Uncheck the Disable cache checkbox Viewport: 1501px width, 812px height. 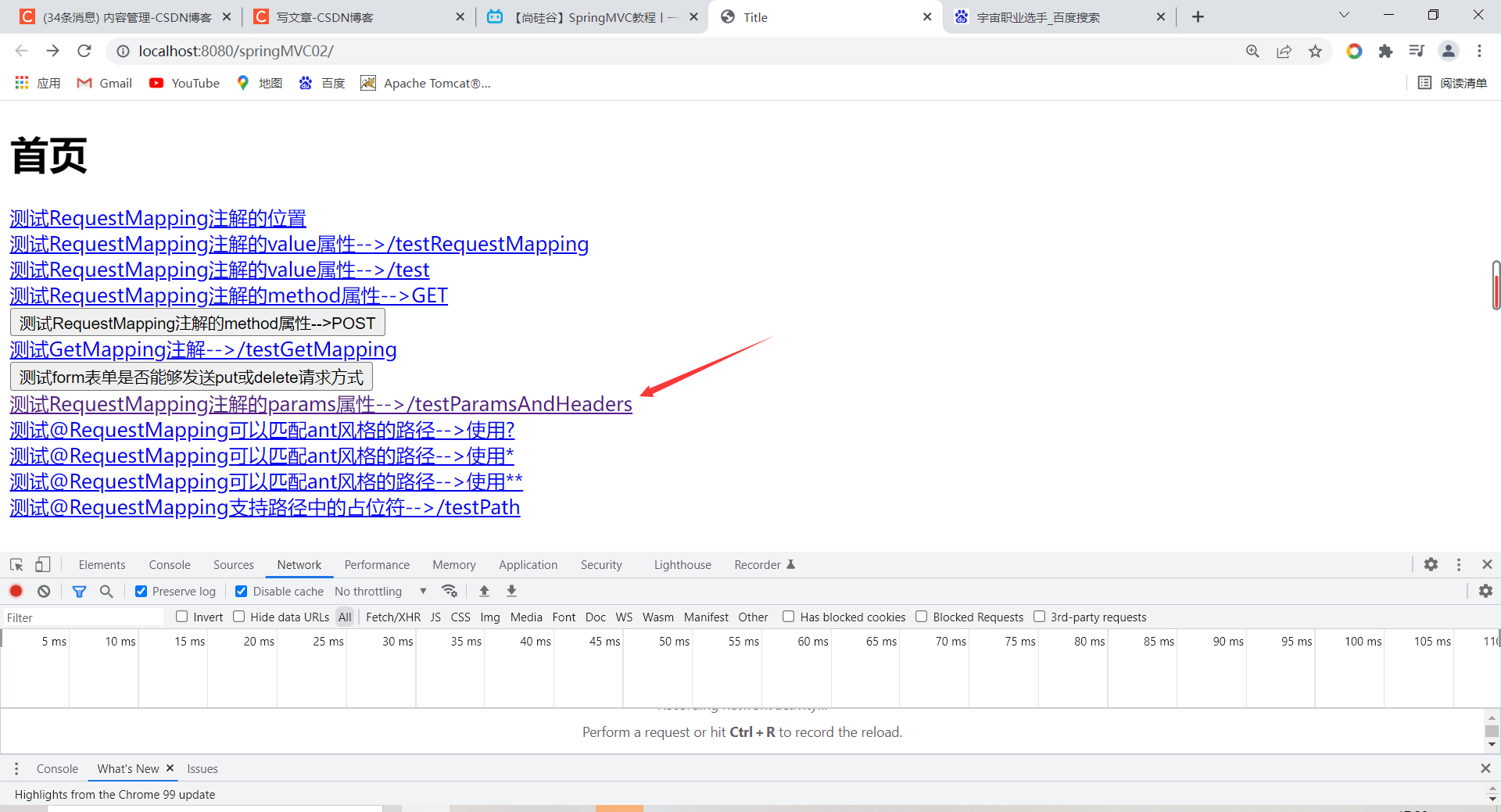coord(242,591)
